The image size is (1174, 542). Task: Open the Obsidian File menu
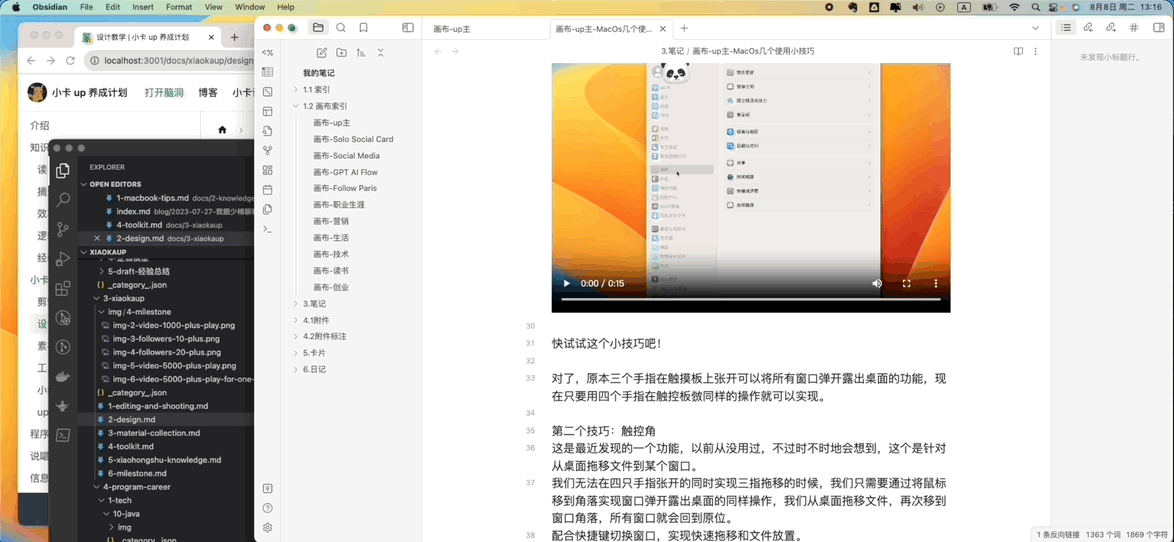[x=86, y=7]
